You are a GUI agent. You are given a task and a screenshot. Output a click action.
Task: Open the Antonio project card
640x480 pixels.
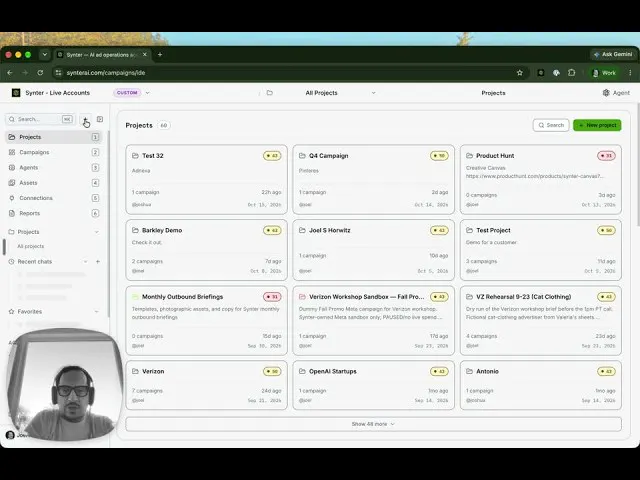coord(541,385)
